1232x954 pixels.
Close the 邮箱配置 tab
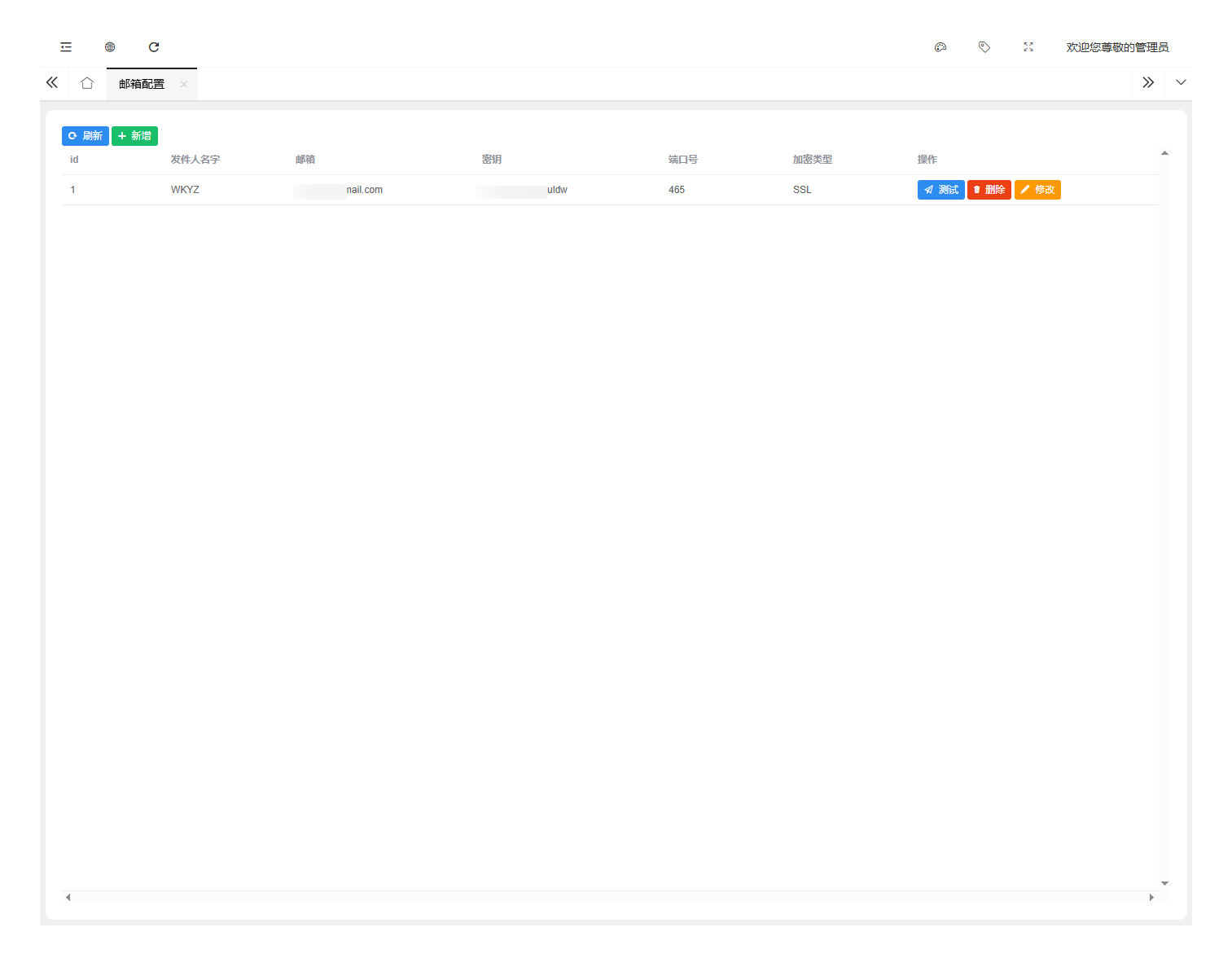click(x=184, y=84)
